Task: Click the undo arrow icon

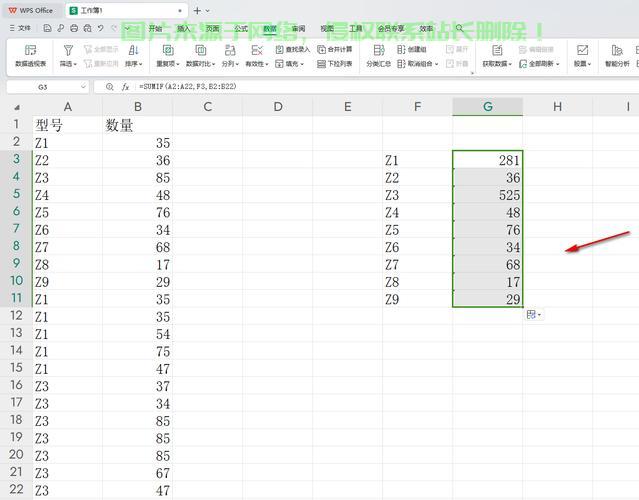Action: tap(100, 28)
